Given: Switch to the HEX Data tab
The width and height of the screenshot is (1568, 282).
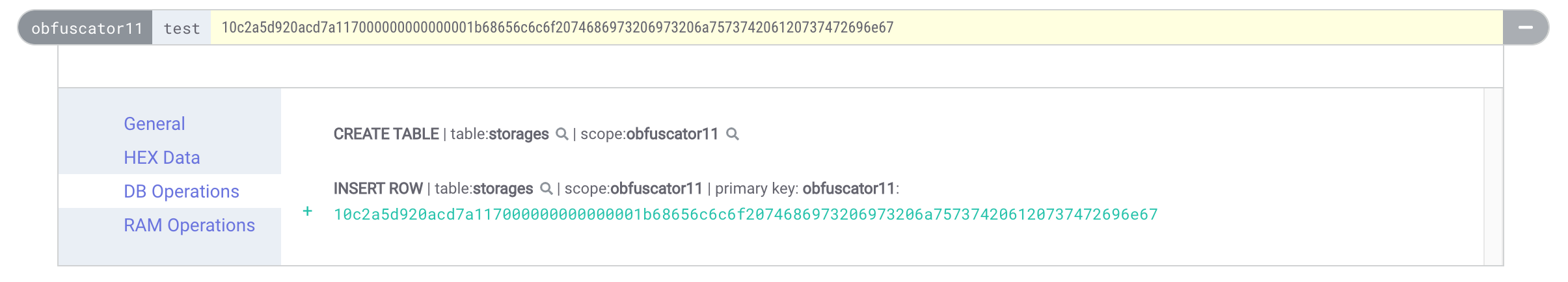Looking at the screenshot, I should tap(162, 157).
